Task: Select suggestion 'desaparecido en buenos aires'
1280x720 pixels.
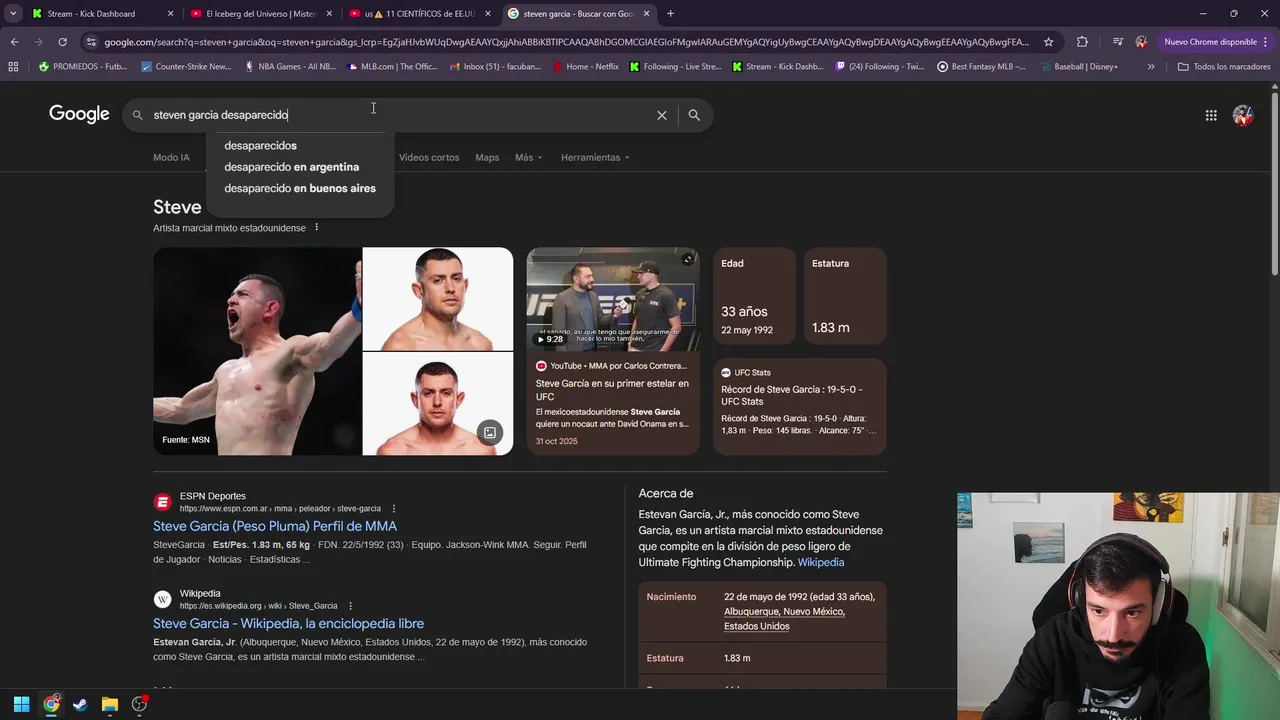Action: (x=300, y=188)
